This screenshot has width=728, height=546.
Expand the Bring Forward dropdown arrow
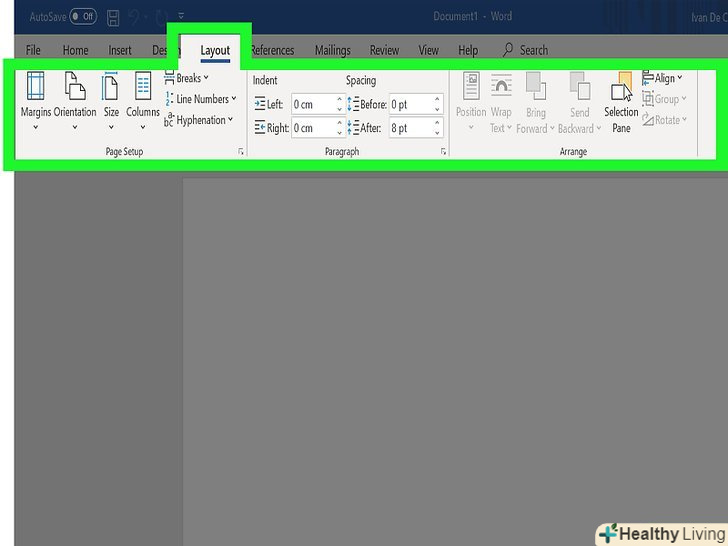coord(552,129)
